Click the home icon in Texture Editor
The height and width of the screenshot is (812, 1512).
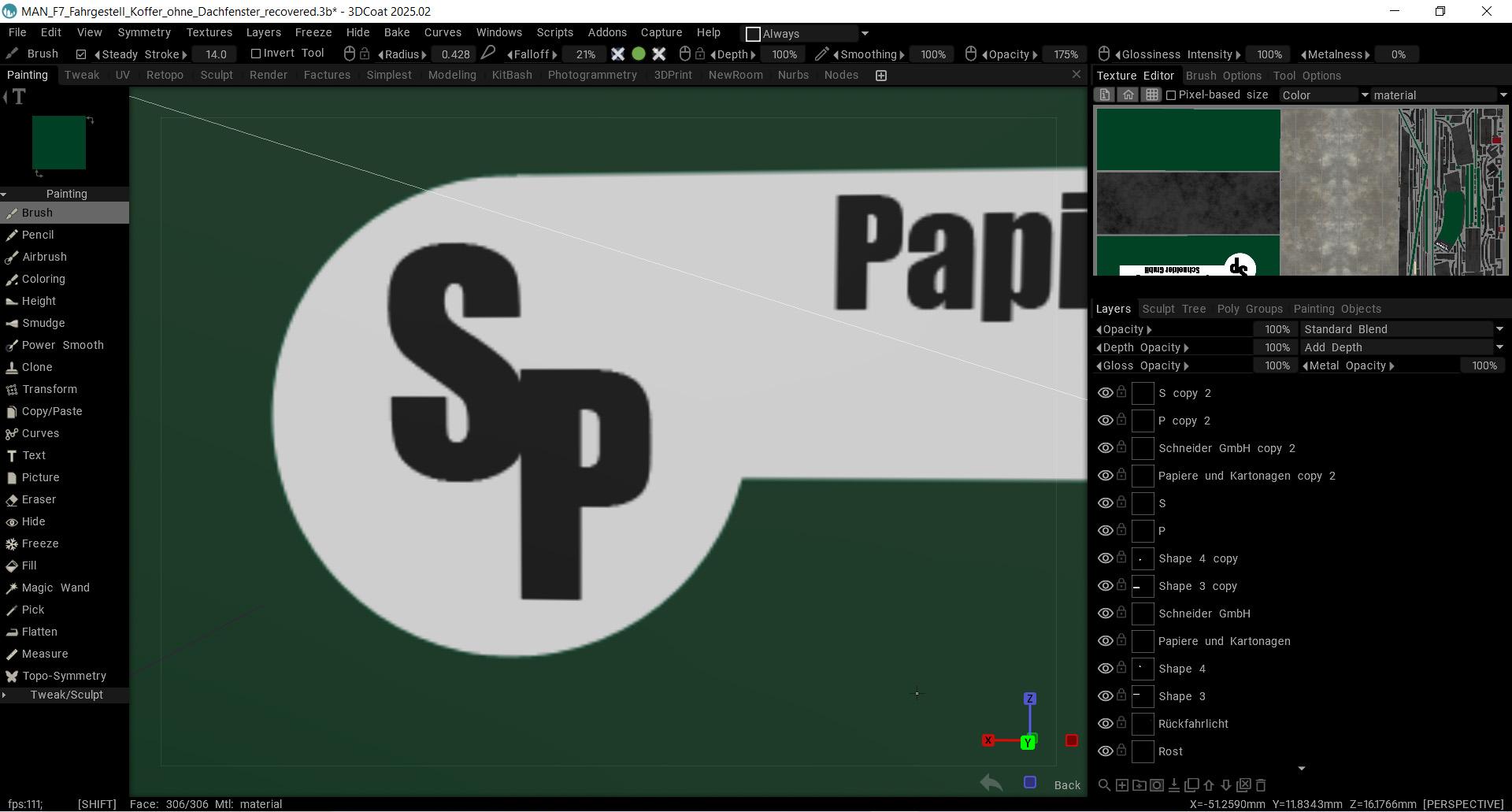click(1128, 95)
